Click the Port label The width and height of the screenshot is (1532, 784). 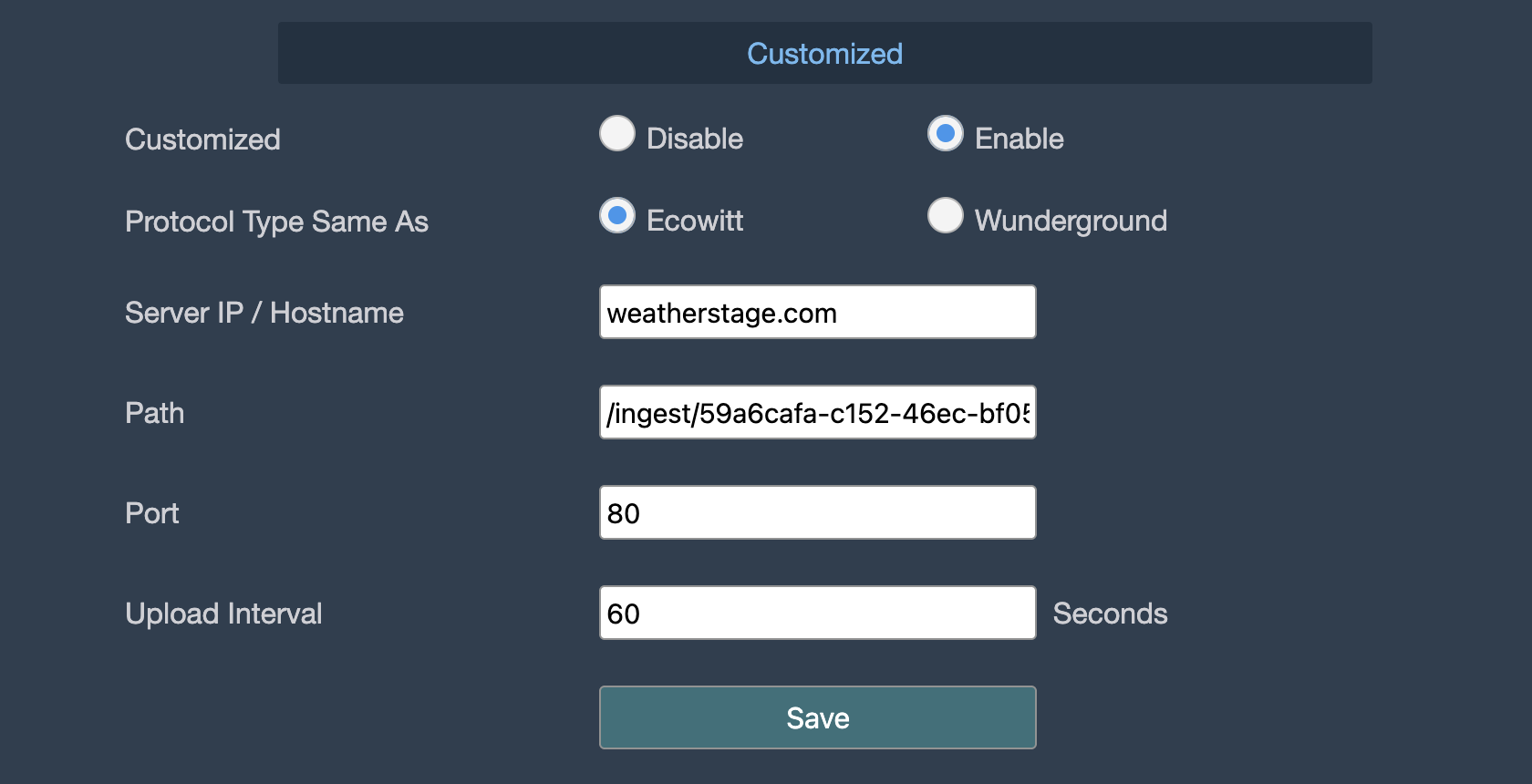coord(151,513)
